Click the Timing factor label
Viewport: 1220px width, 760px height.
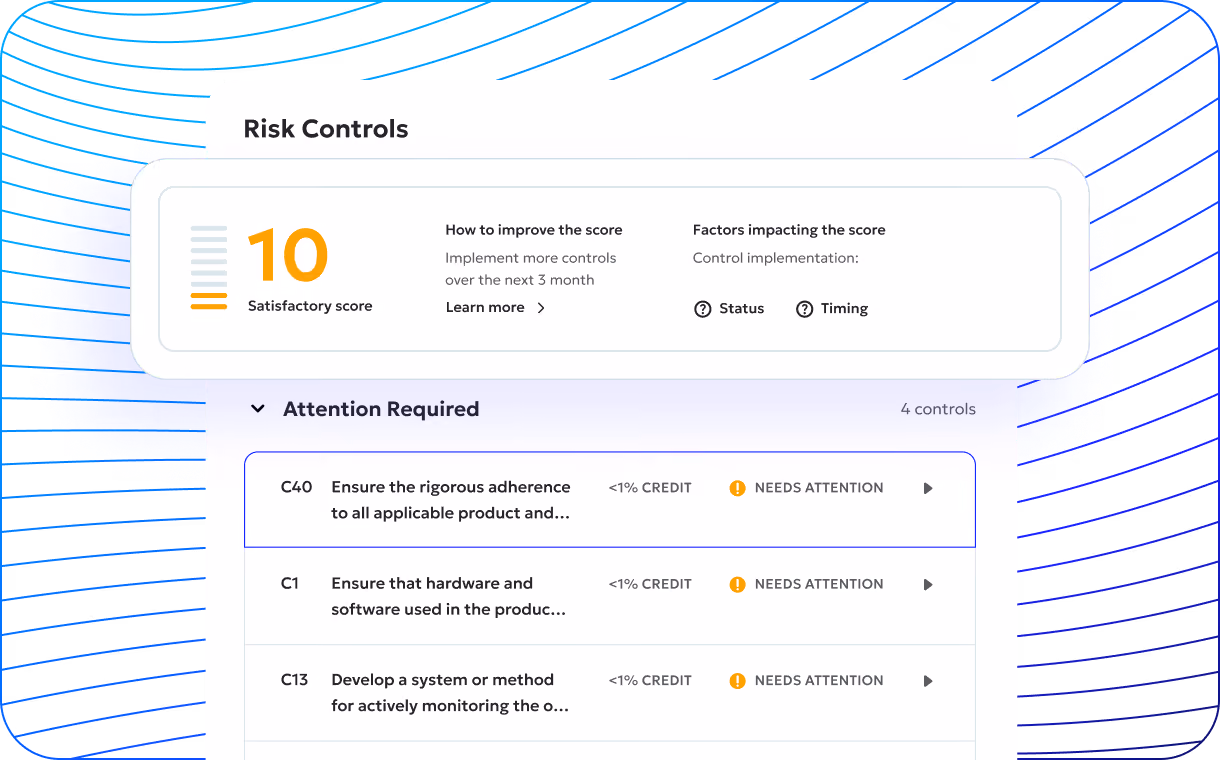point(844,309)
